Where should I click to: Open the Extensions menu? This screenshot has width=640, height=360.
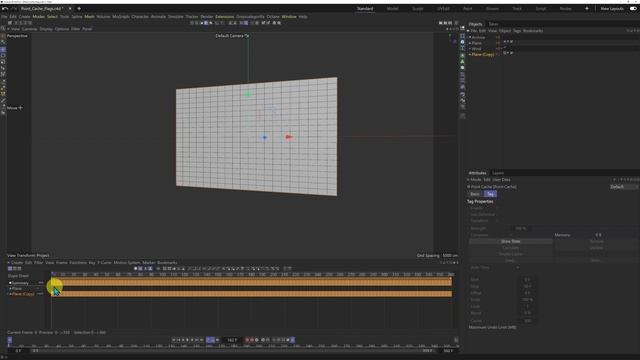click(224, 17)
